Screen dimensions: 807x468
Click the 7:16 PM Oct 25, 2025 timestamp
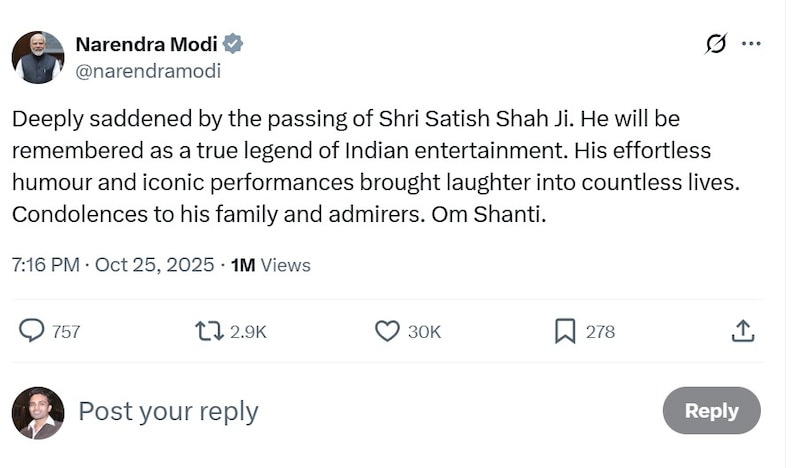click(x=113, y=265)
